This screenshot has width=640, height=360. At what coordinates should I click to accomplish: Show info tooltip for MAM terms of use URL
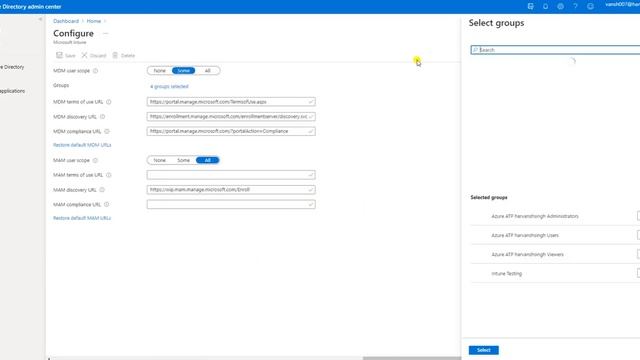tap(109, 175)
